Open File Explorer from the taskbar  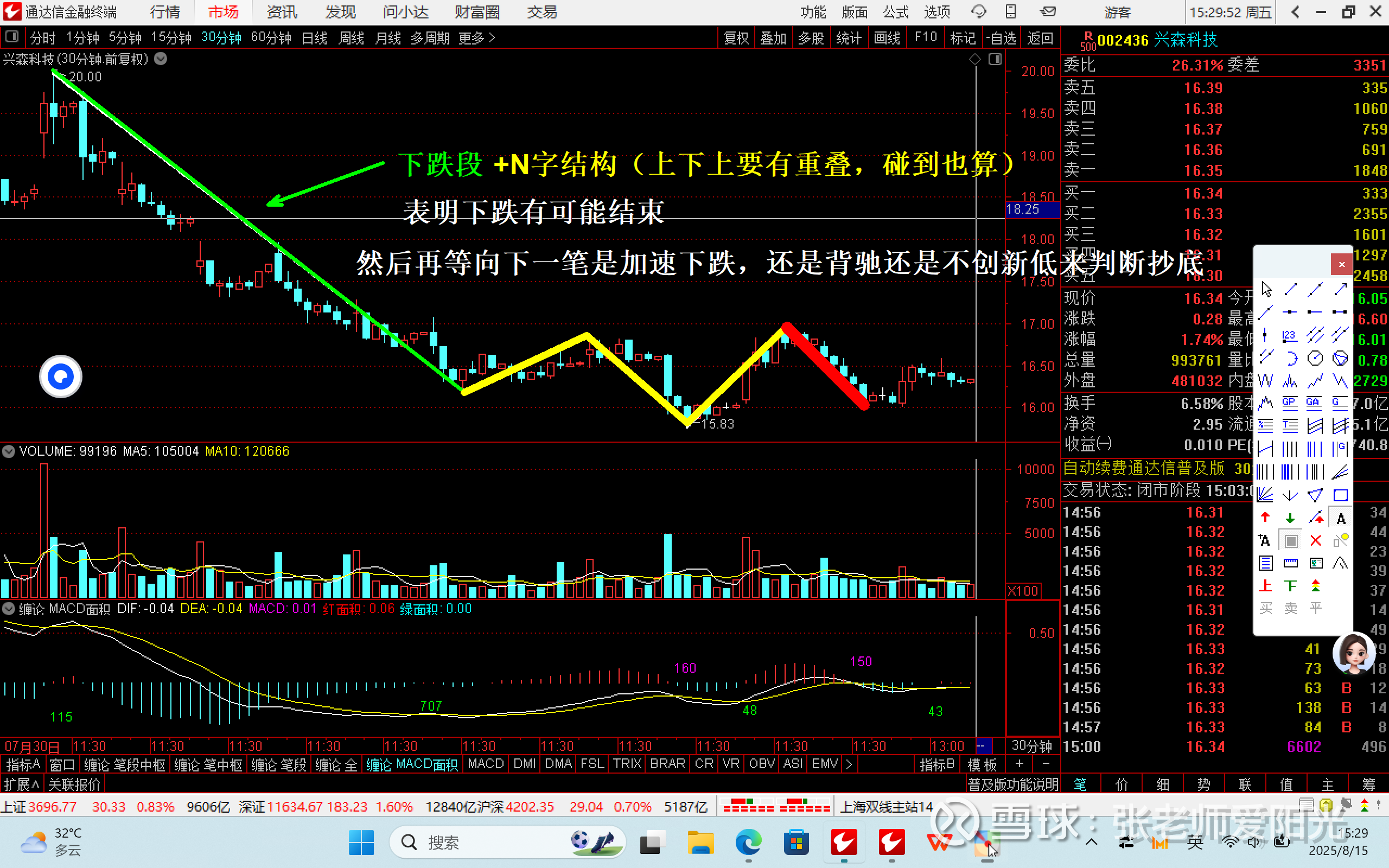point(700,842)
